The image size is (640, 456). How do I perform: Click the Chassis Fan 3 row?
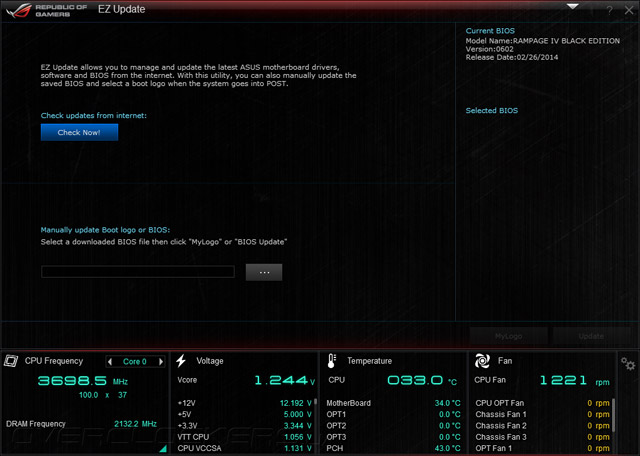point(542,437)
